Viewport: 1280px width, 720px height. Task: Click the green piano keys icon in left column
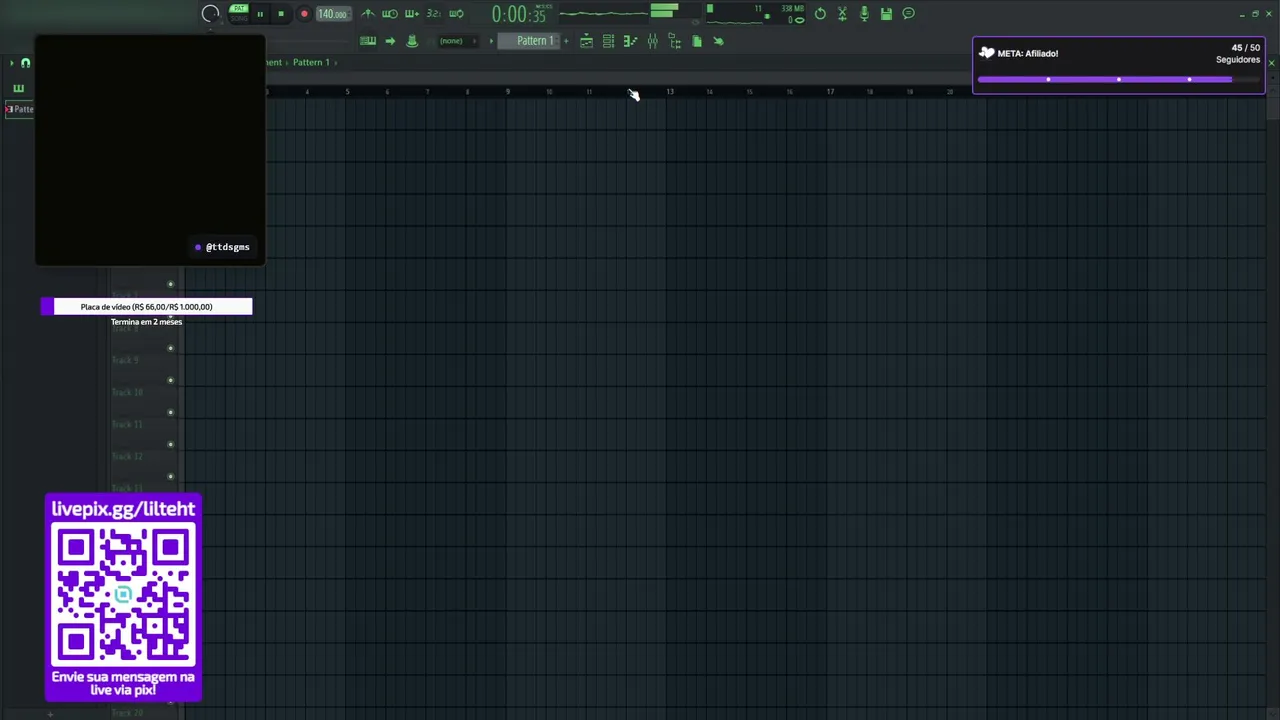click(18, 88)
